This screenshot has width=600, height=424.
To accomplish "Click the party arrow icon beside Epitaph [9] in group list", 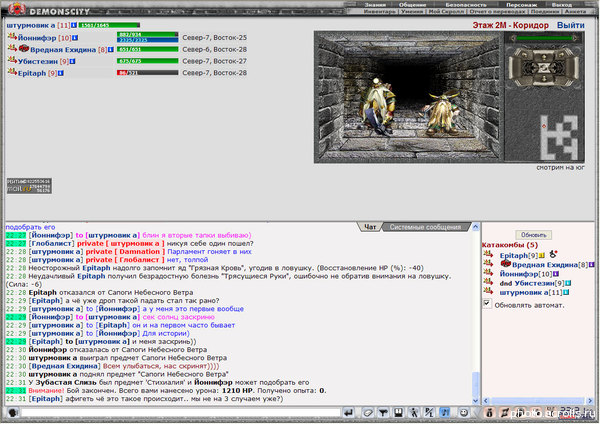I will 12,72.
